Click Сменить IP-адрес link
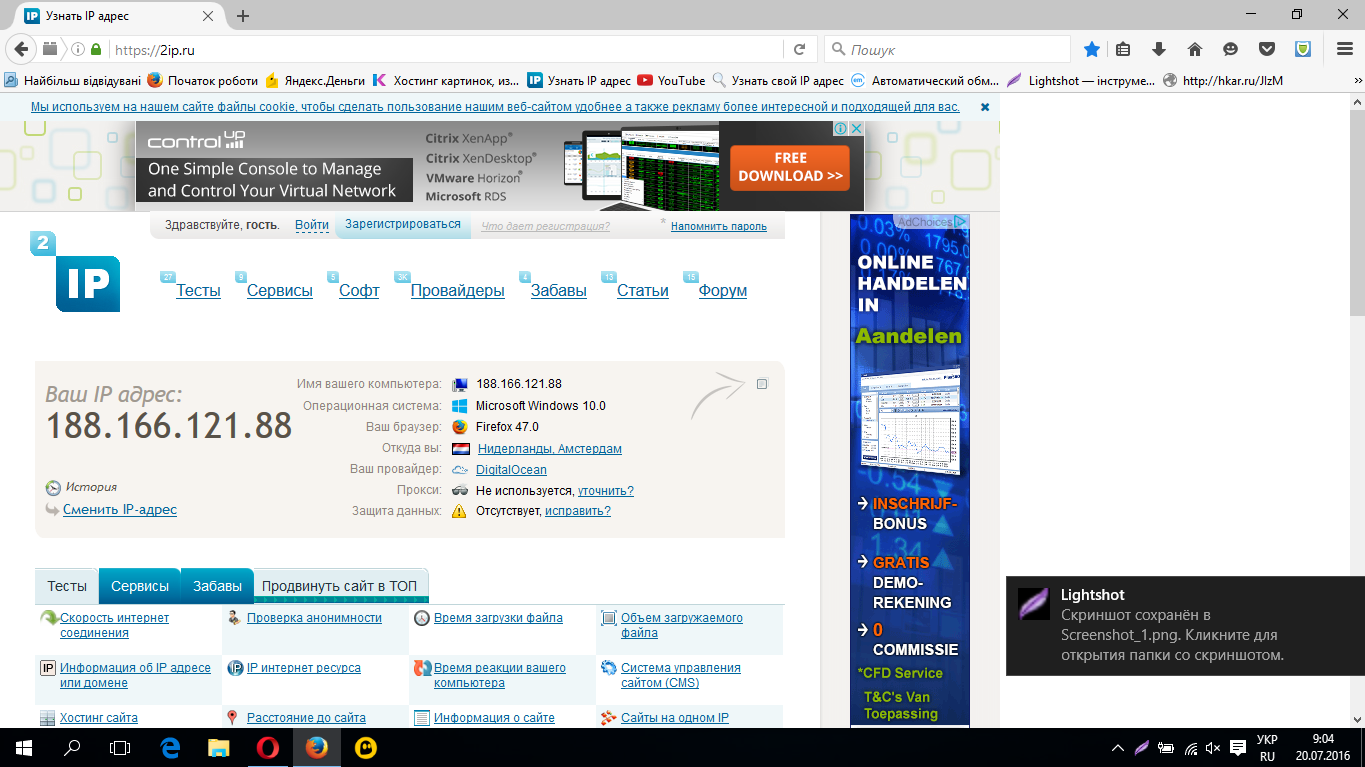The image size is (1365, 767). coord(120,509)
